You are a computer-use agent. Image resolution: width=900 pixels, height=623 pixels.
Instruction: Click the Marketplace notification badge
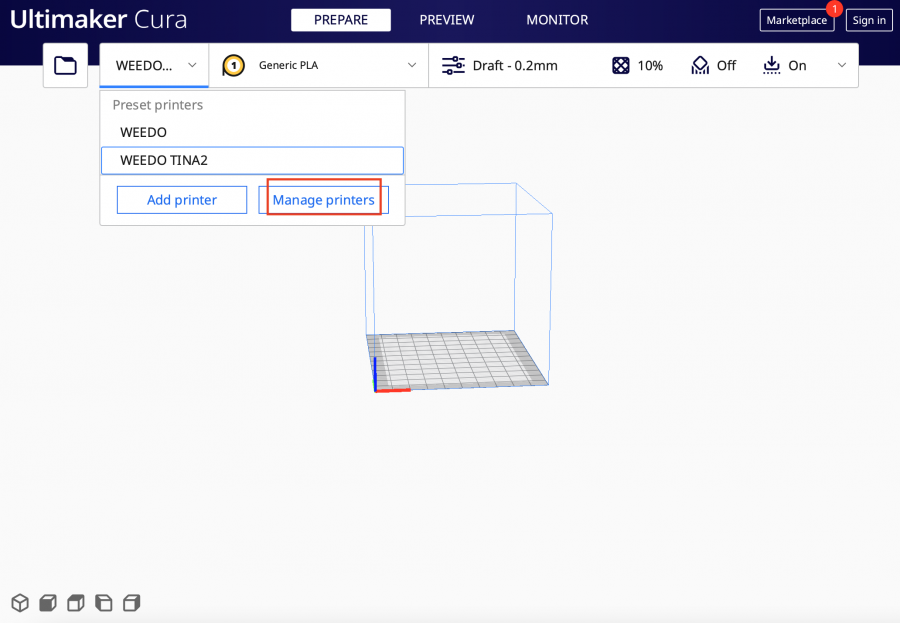(834, 9)
